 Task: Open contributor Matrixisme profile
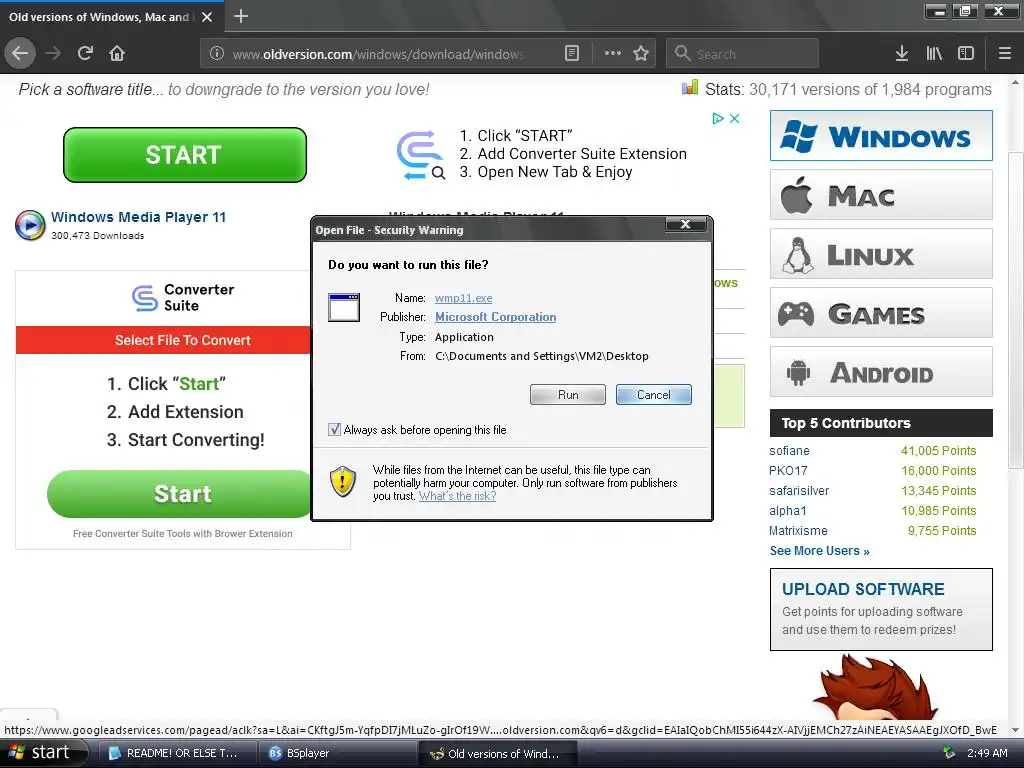tap(798, 530)
